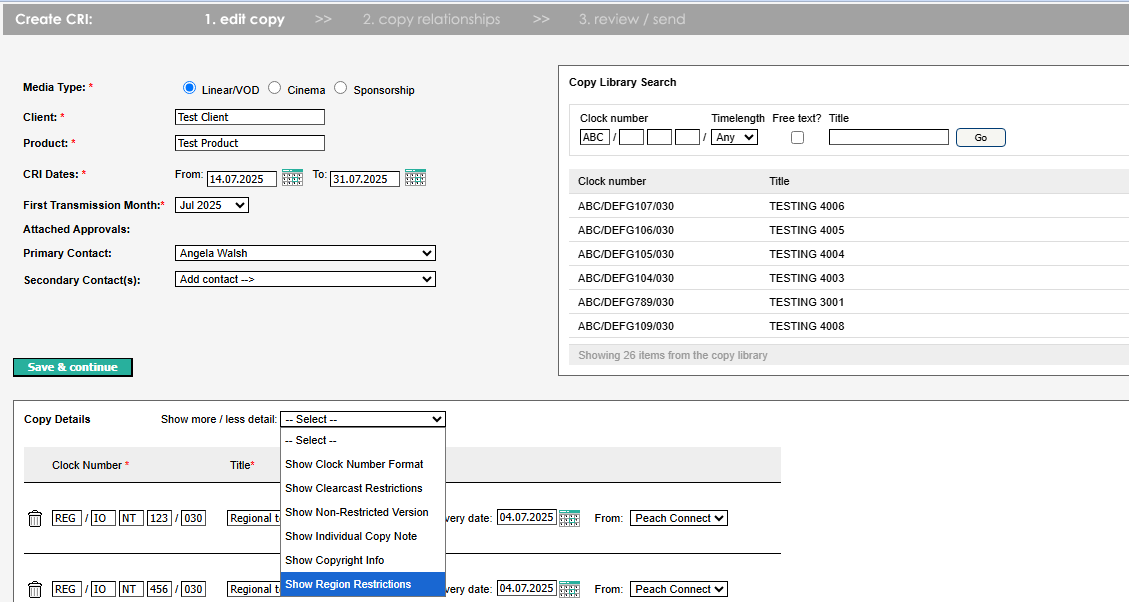Open the CRI From date calendar picker
Viewport: 1129px width, 602px height.
[x=292, y=178]
